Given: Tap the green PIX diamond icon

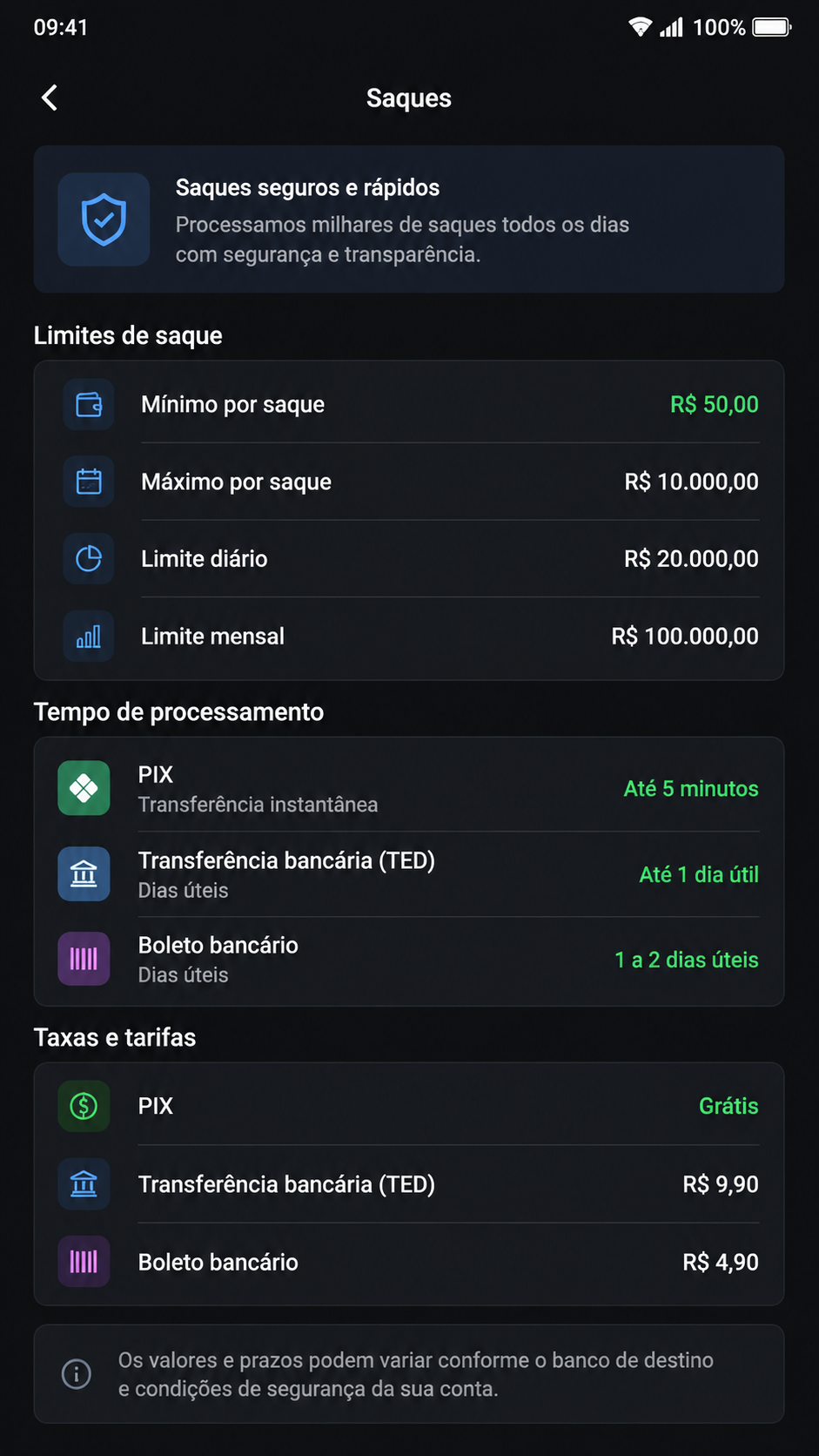Looking at the screenshot, I should [84, 788].
